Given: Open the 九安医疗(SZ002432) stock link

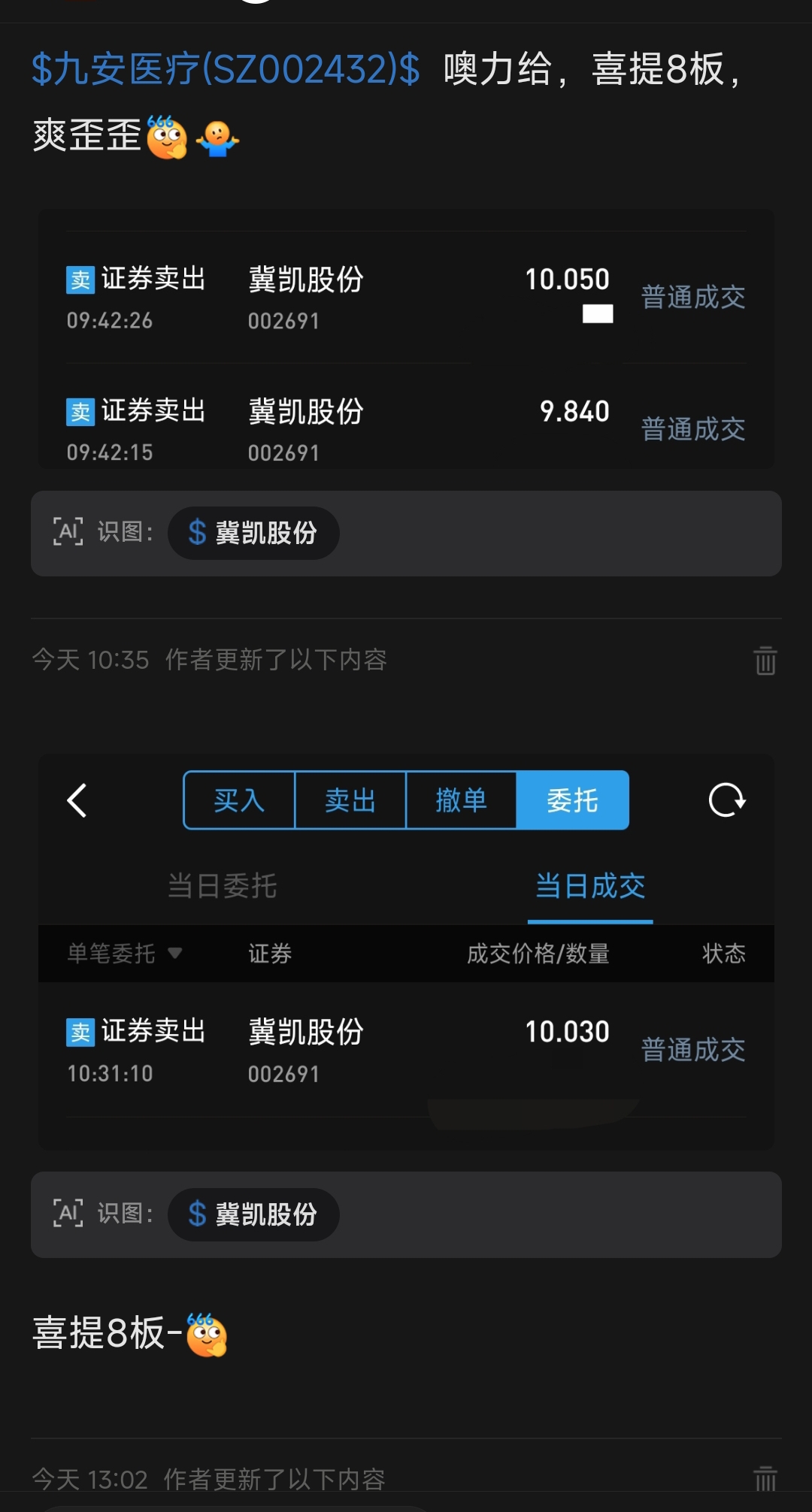Looking at the screenshot, I should (x=226, y=69).
